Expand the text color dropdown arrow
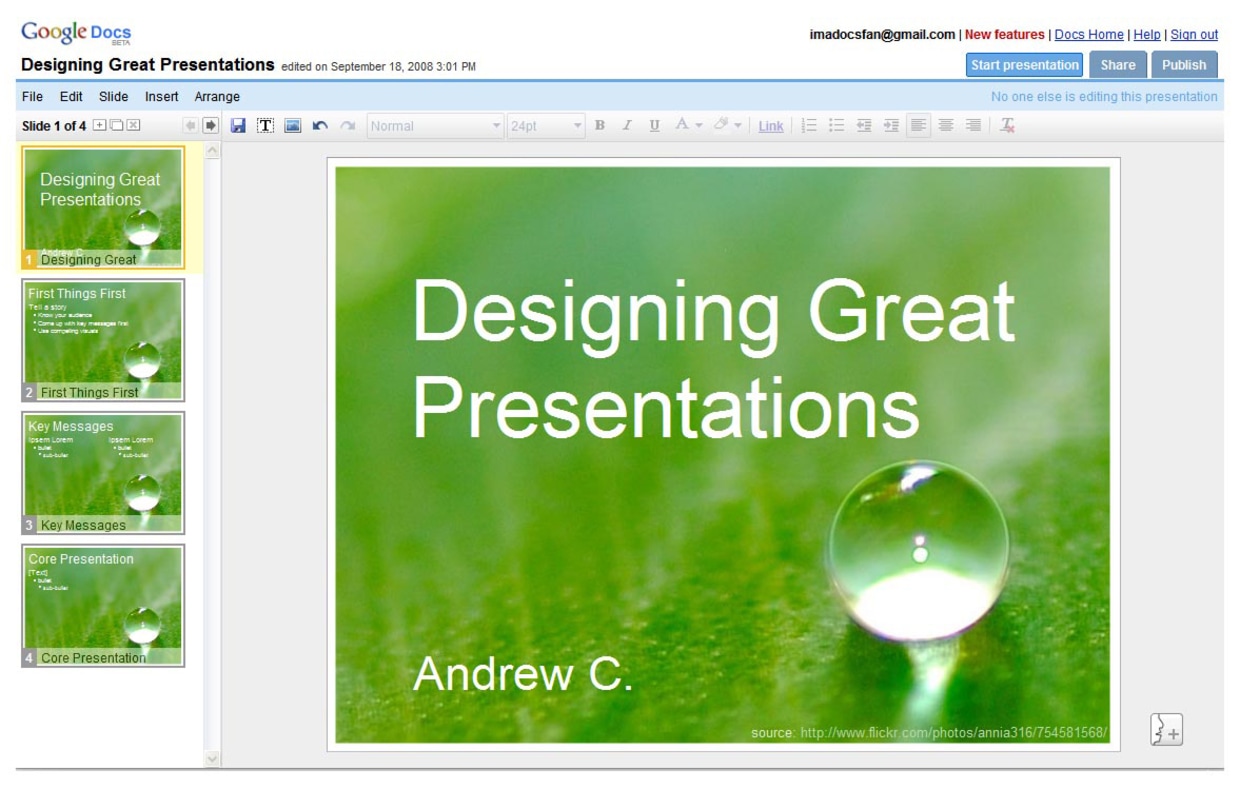Viewport: 1240px width, 789px height. pyautogui.click(x=699, y=126)
